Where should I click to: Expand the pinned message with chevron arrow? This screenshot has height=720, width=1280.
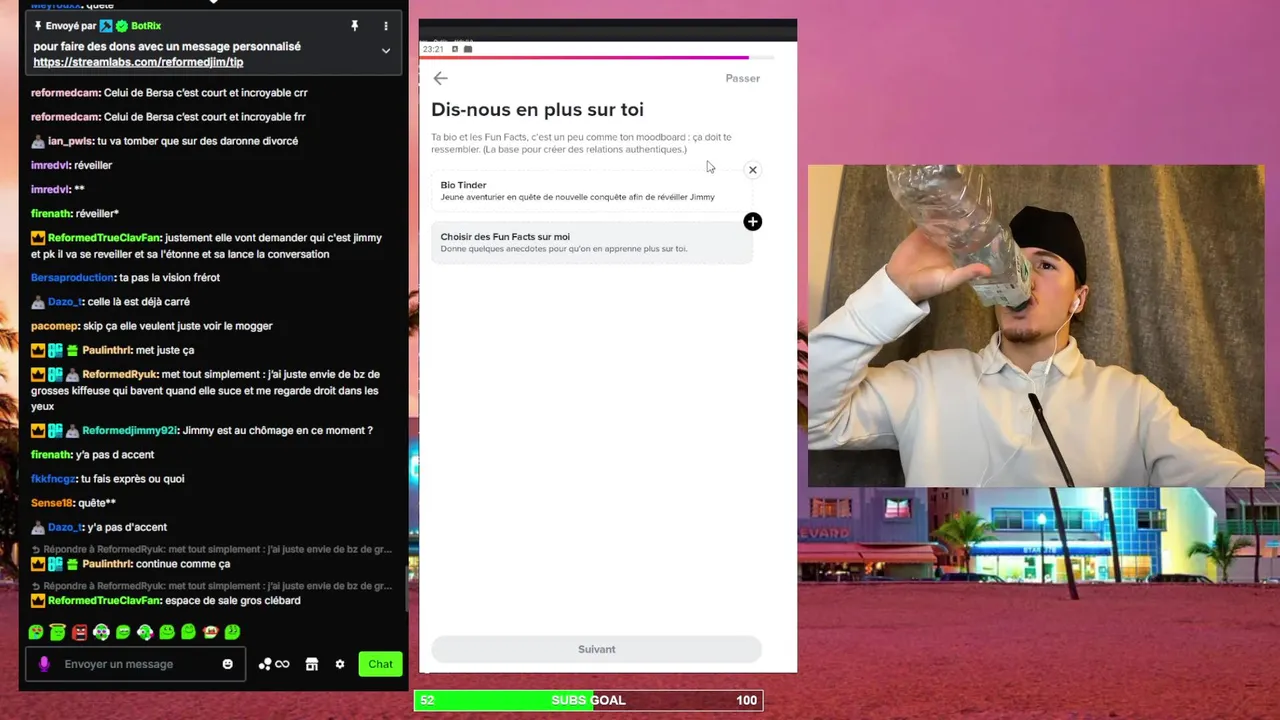[386, 51]
